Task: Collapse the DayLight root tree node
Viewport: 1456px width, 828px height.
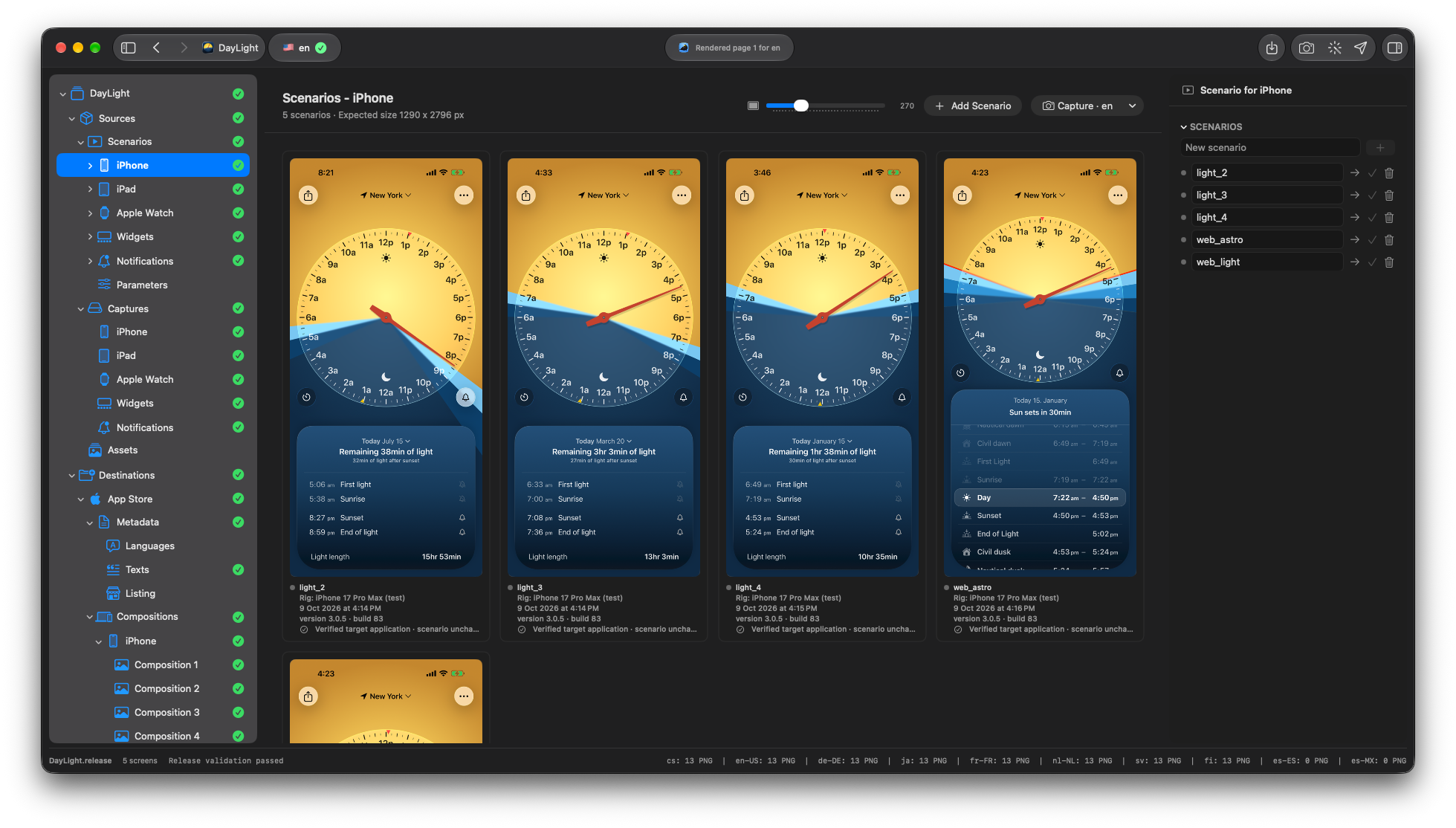Action: [63, 94]
